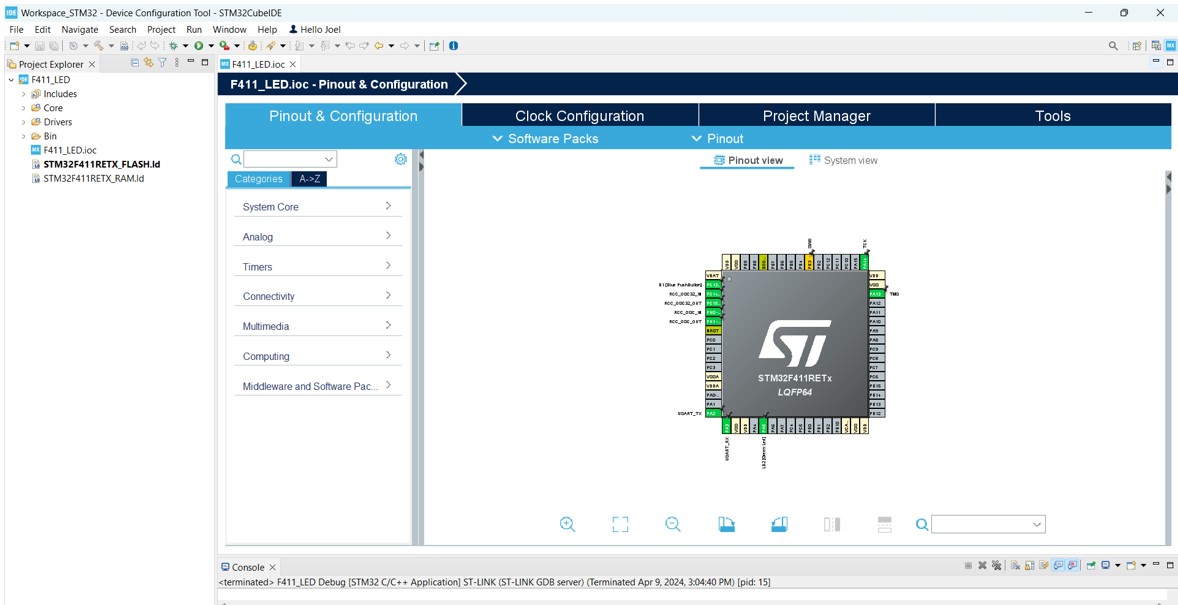Toggle Show Console When Standard Error Changes
1178x605 pixels.
tap(1072, 566)
